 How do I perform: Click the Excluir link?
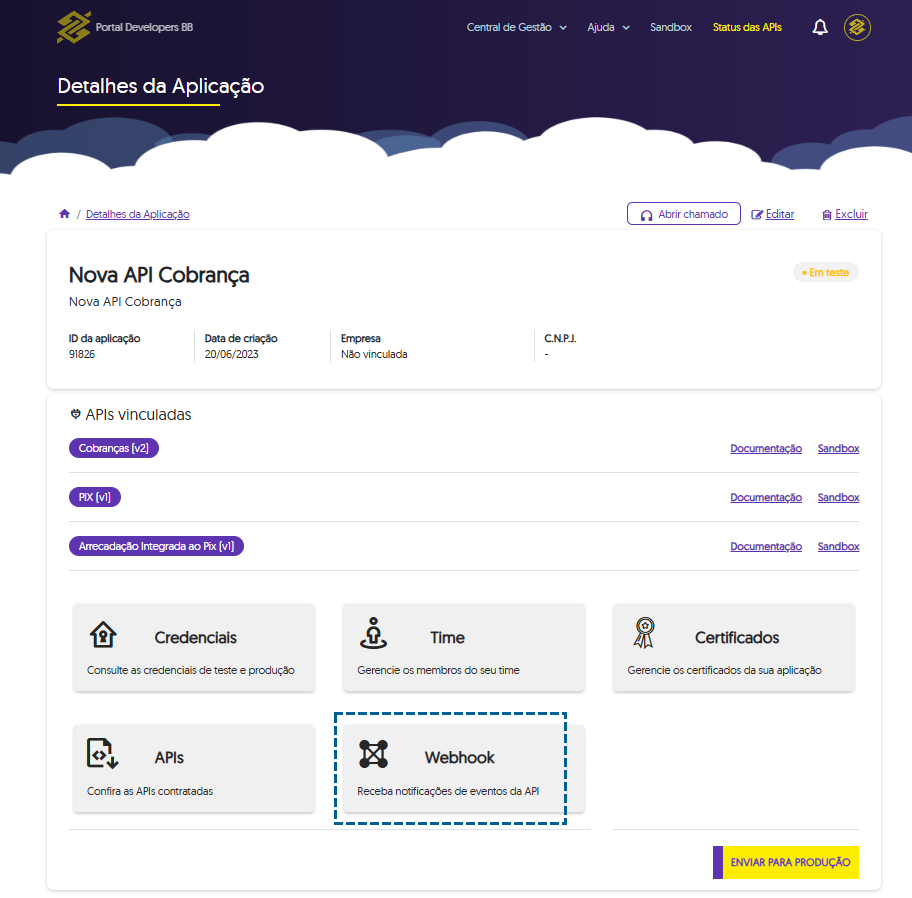point(851,214)
